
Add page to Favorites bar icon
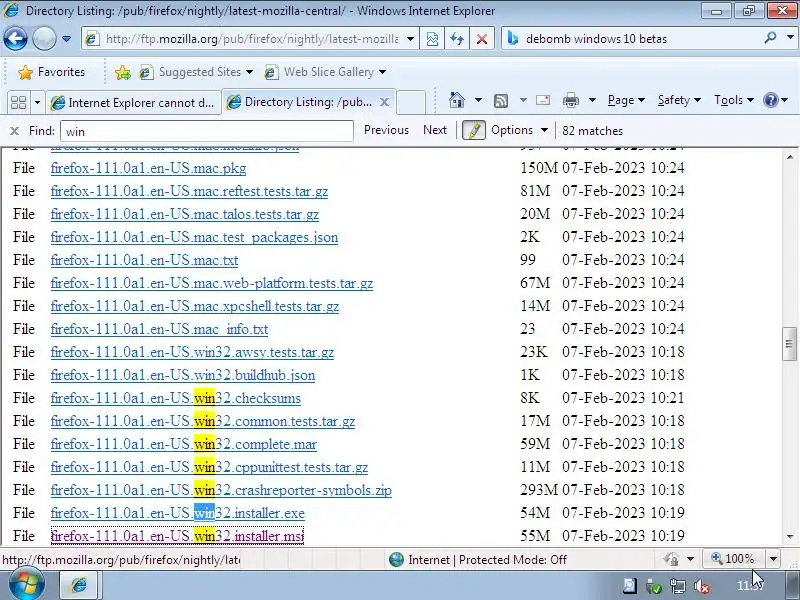(122, 72)
